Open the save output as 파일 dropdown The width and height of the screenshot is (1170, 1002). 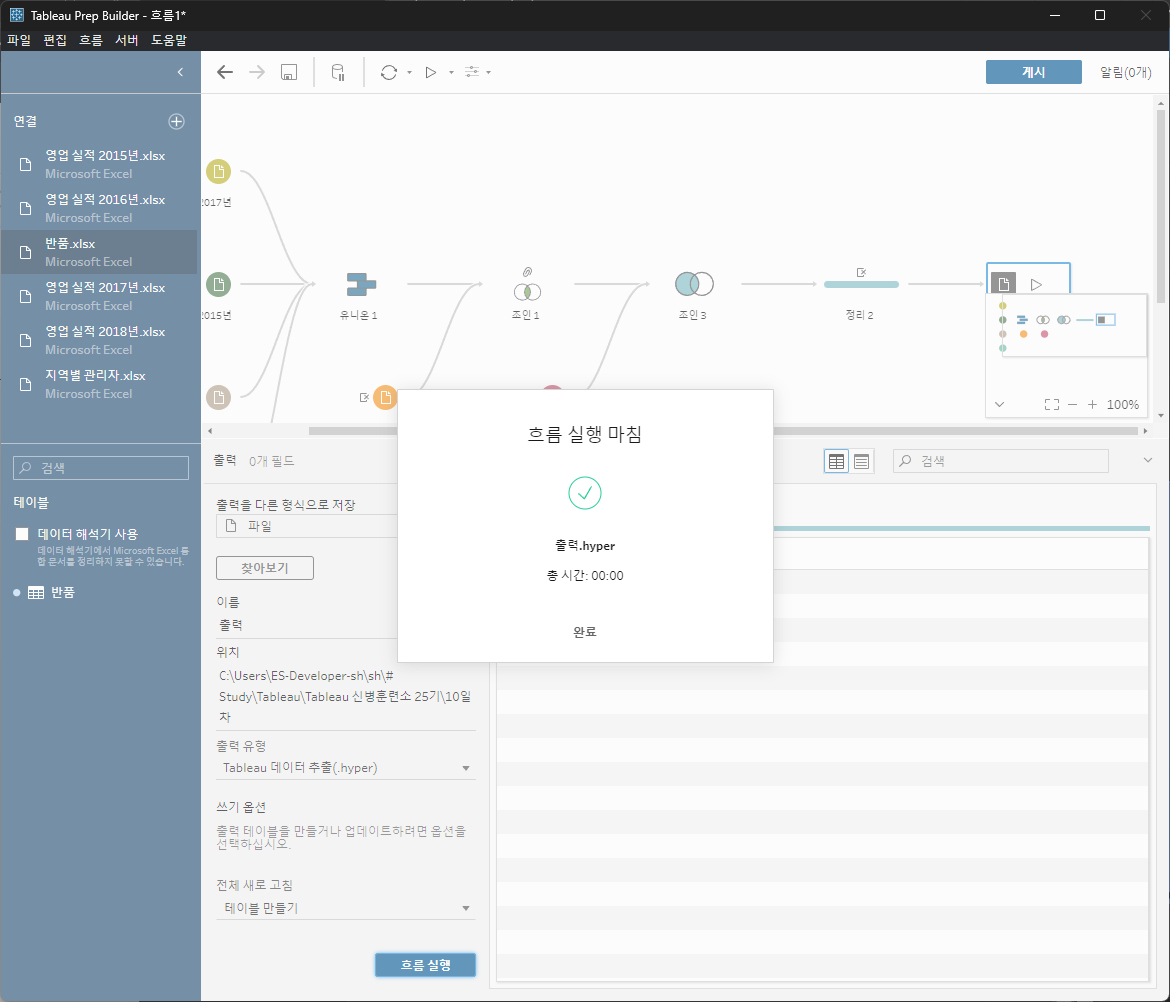(x=307, y=526)
